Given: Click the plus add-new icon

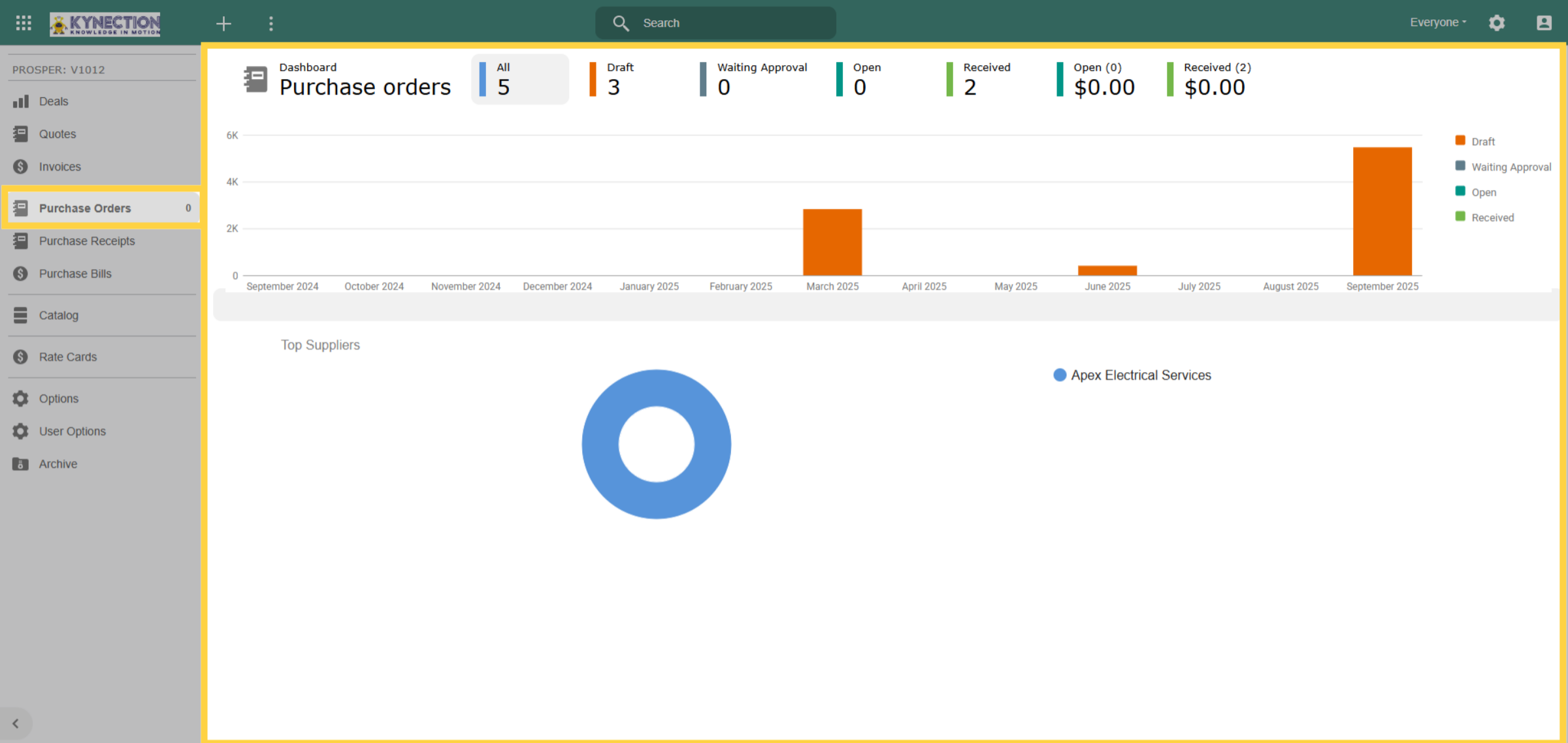Looking at the screenshot, I should pyautogui.click(x=223, y=24).
